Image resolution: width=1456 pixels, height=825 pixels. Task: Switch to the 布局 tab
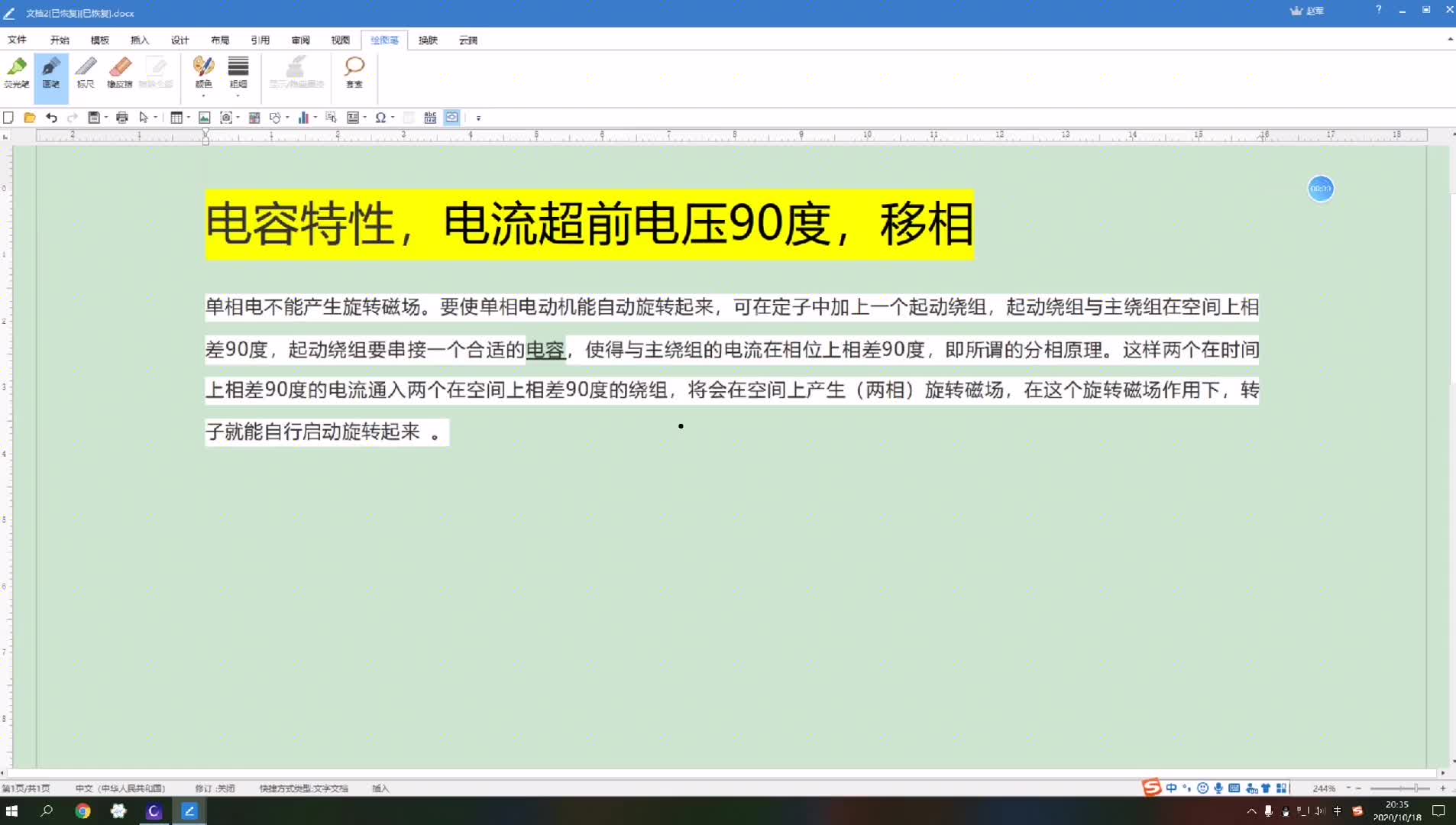pyautogui.click(x=220, y=40)
